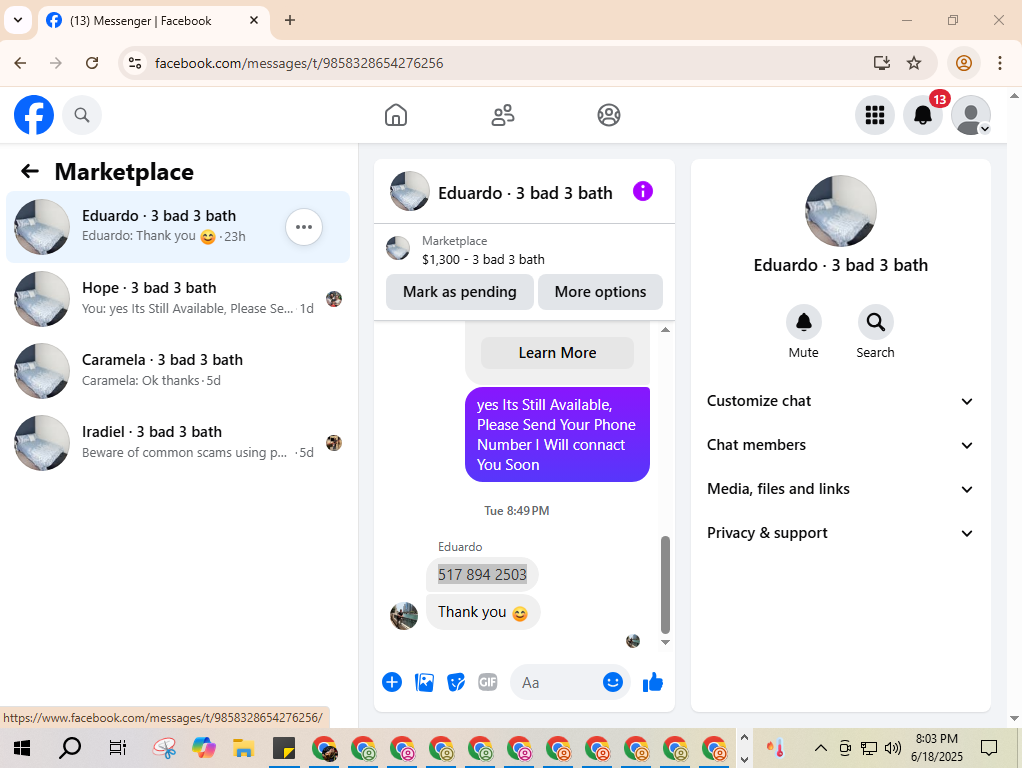Image resolution: width=1022 pixels, height=768 pixels.
Task: Switch to the Messenger | Facebook tab
Action: click(x=140, y=21)
